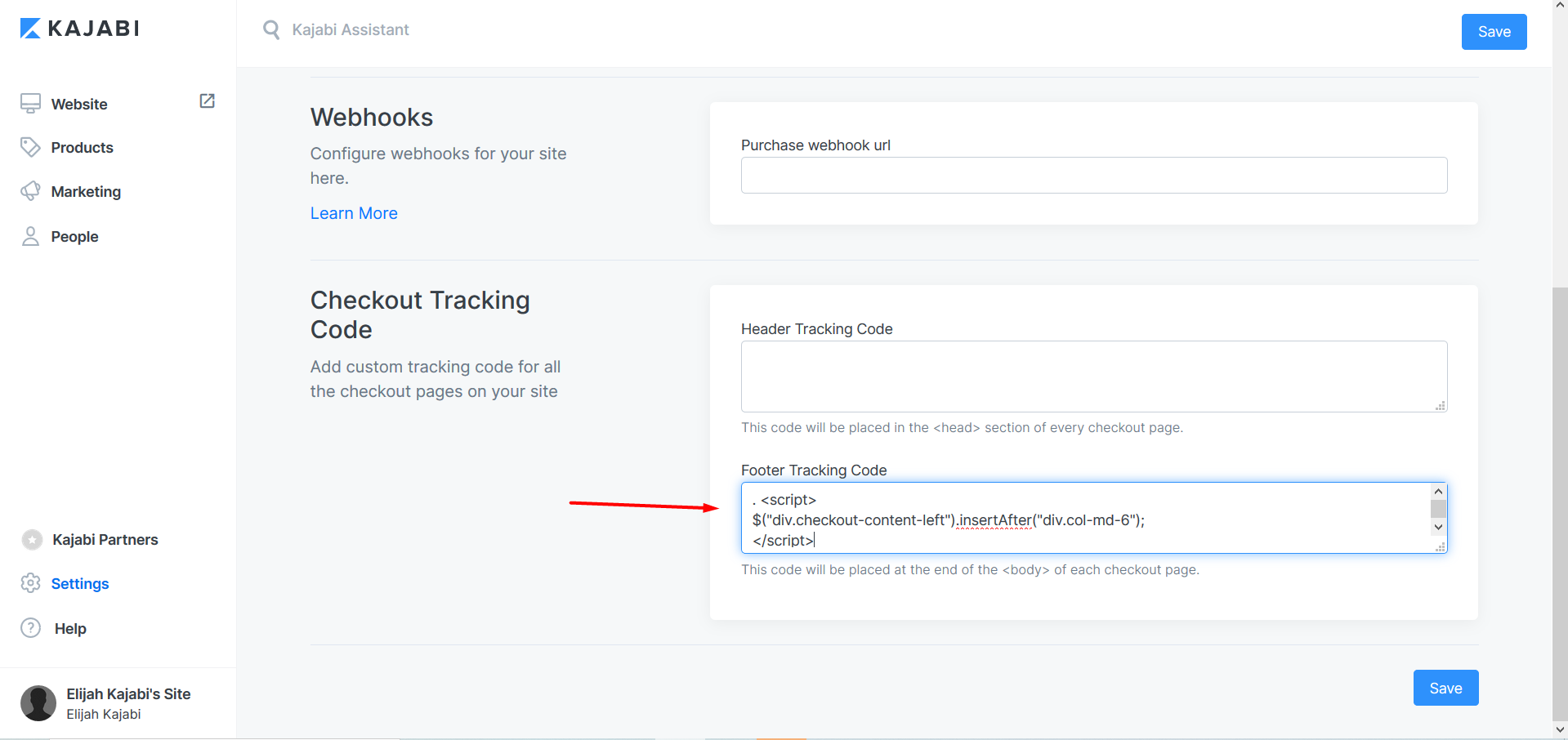Viewport: 1568px width, 740px height.
Task: Click the Save button in the top bar
Action: click(x=1494, y=32)
